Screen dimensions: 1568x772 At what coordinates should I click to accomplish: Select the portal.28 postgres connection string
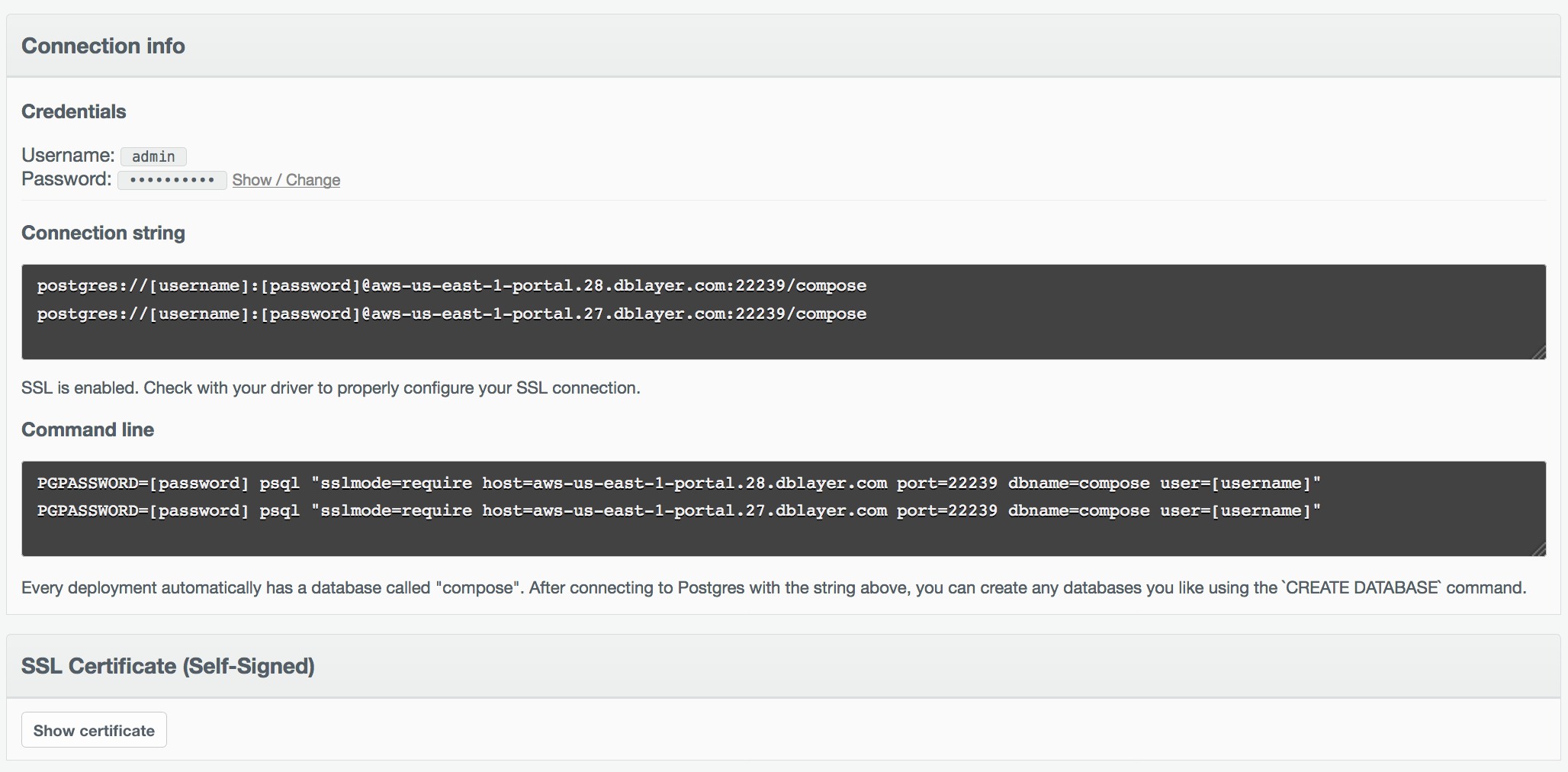[451, 285]
